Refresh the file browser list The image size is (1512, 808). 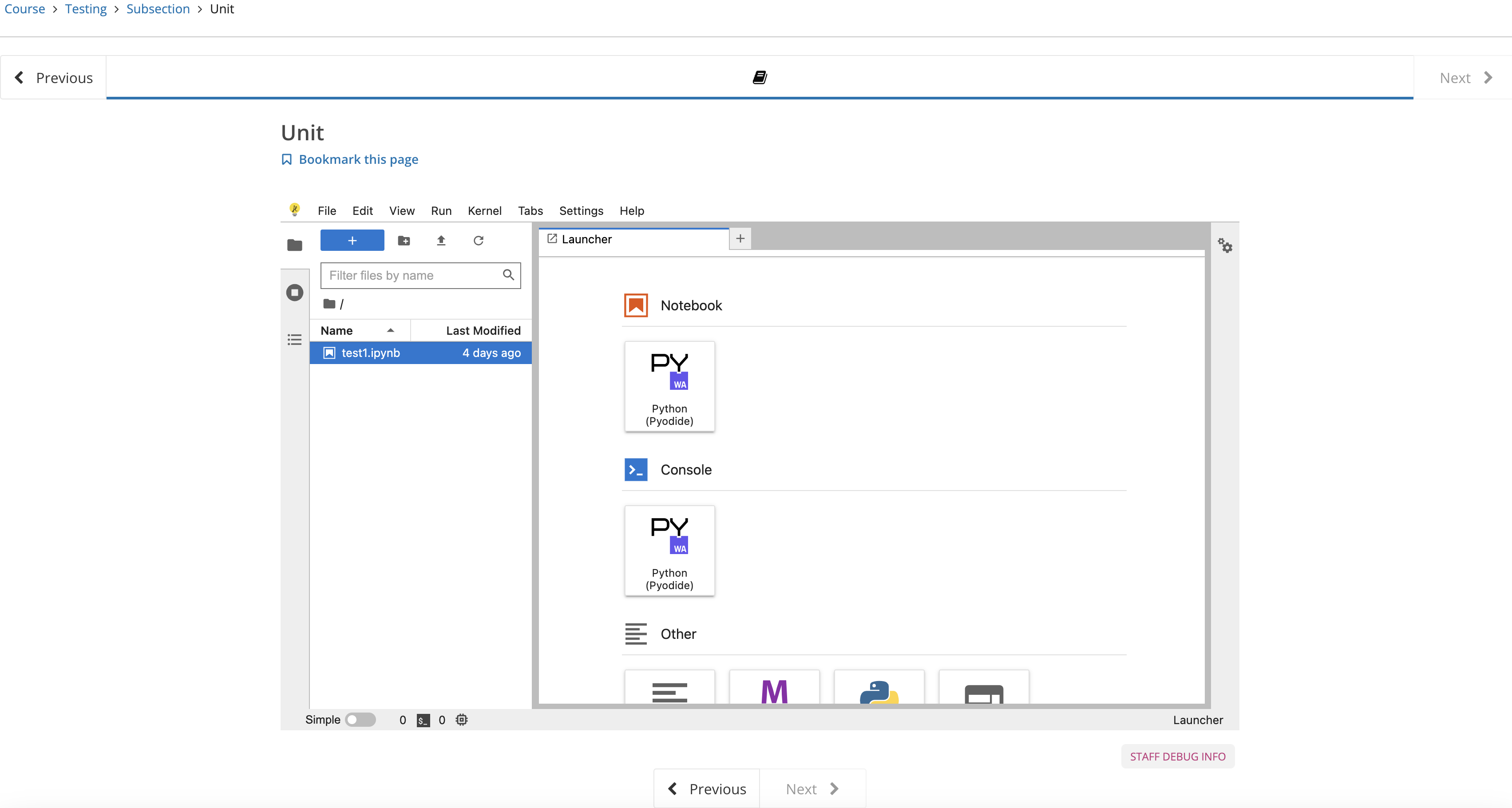(x=479, y=241)
